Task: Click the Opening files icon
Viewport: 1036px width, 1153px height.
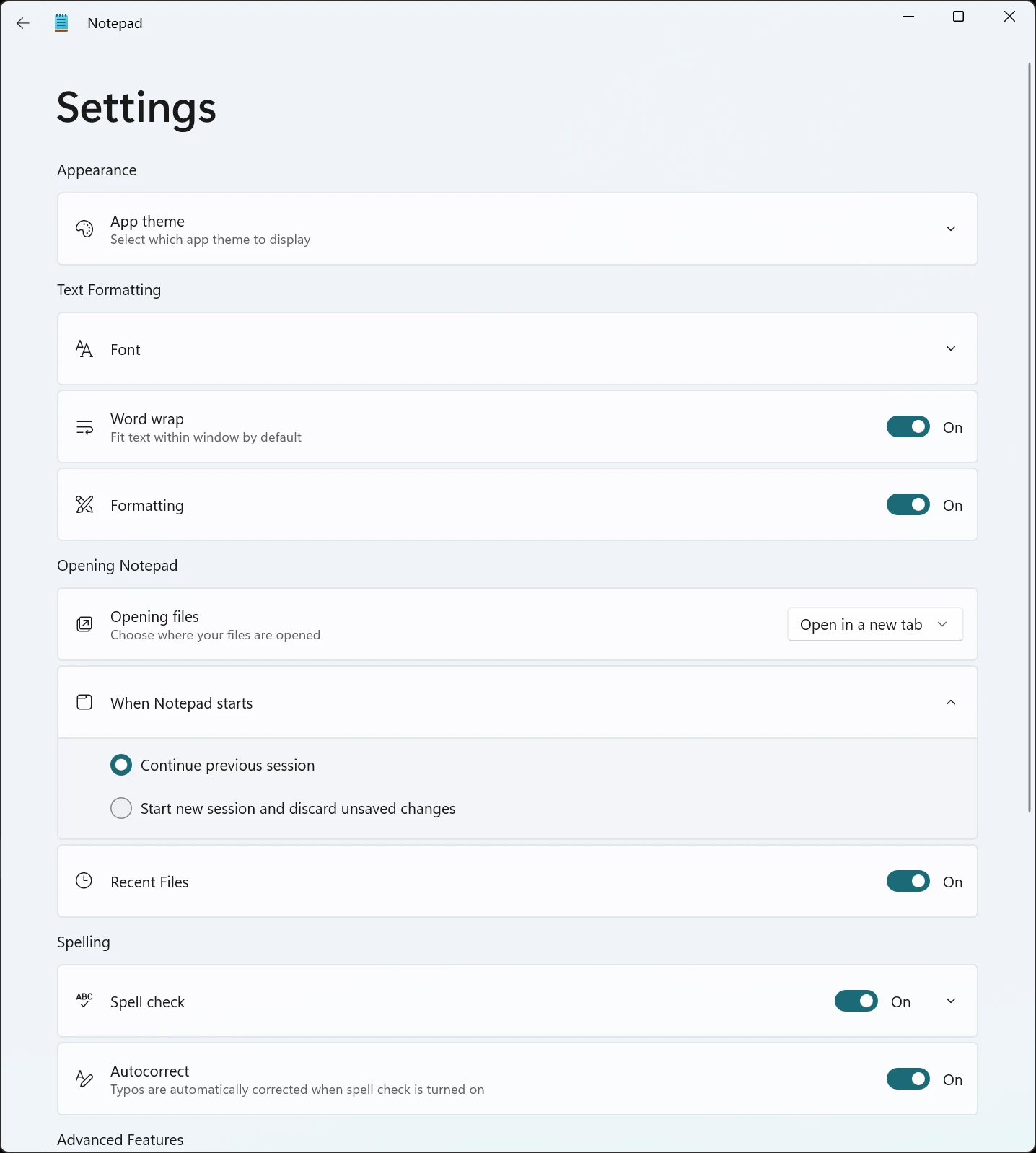Action: pyautogui.click(x=84, y=625)
